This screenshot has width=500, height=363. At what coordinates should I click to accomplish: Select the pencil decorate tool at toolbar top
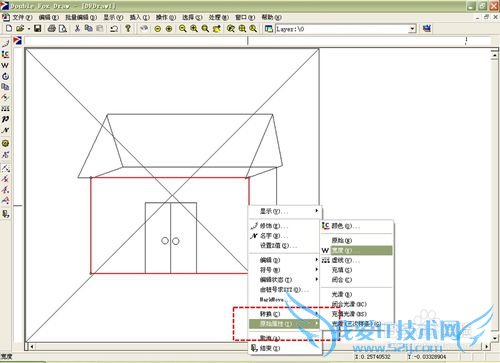(x=5, y=44)
